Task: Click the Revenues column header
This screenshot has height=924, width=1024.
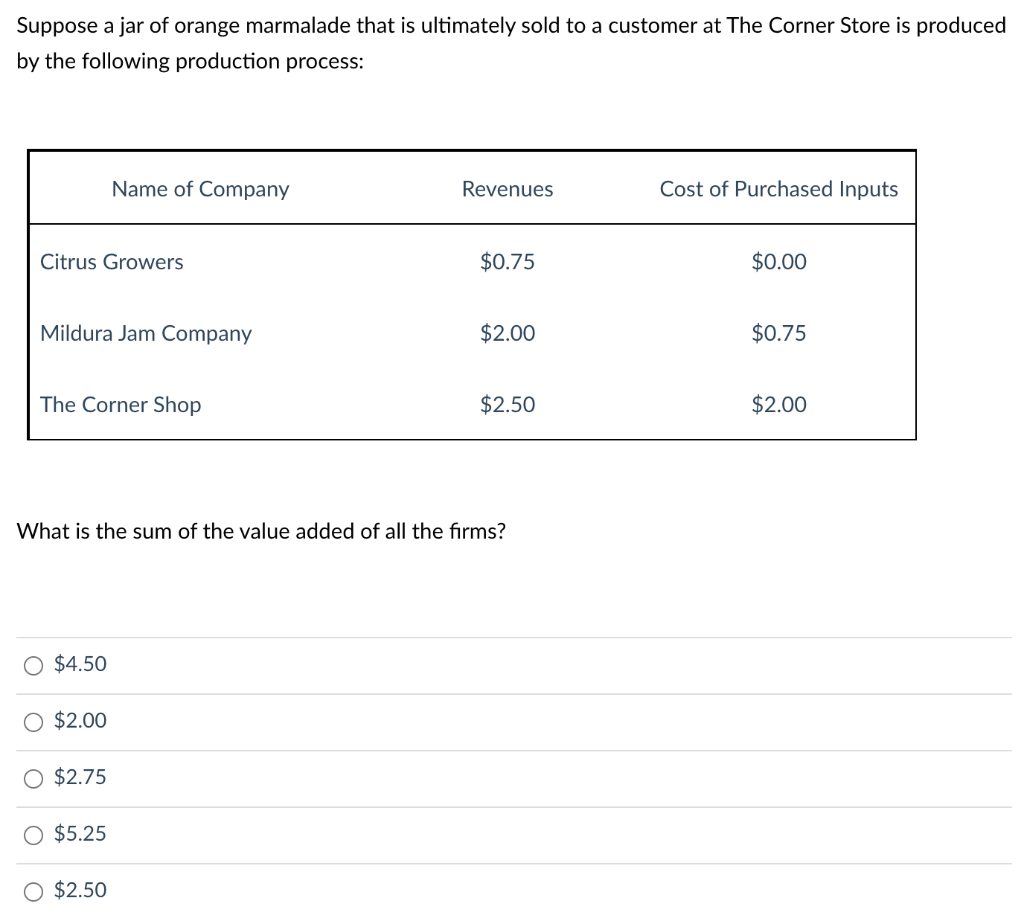Action: [x=507, y=189]
